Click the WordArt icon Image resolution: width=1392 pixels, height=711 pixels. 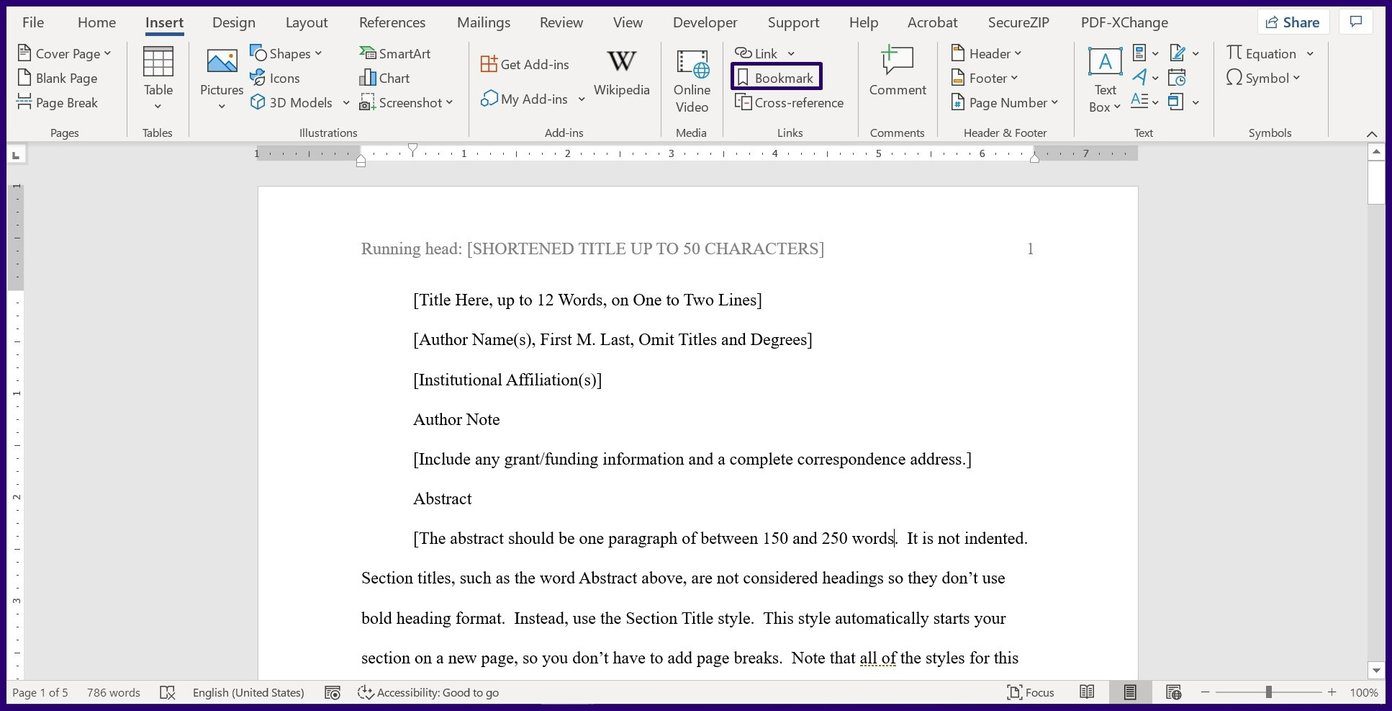(1139, 77)
